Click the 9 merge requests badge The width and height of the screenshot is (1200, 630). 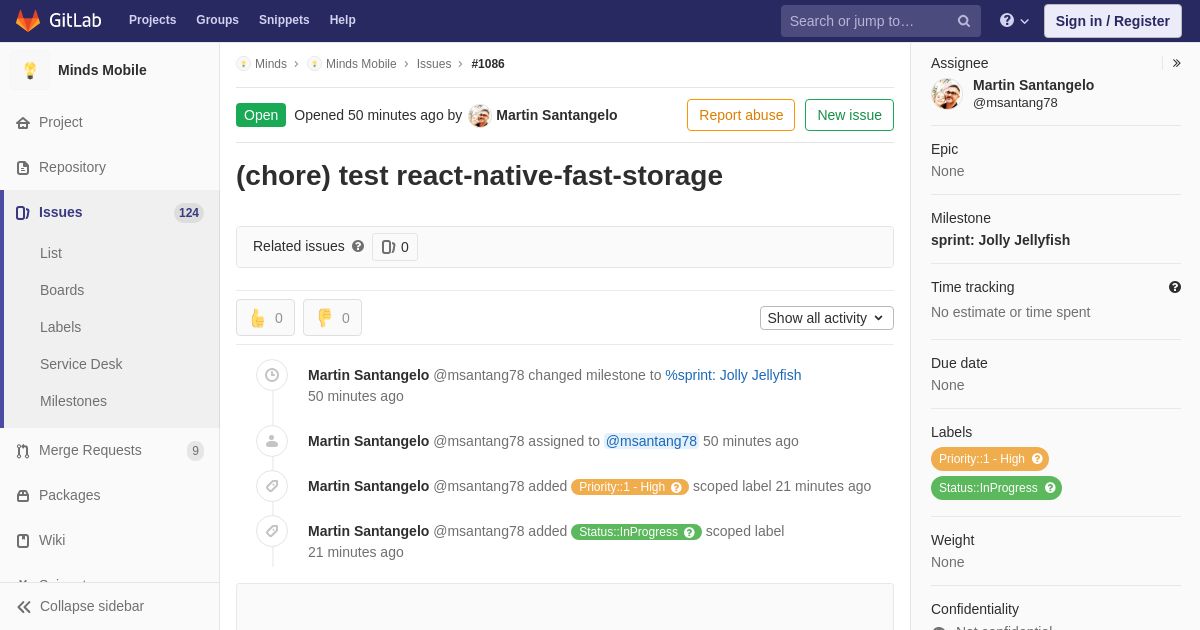(x=195, y=451)
